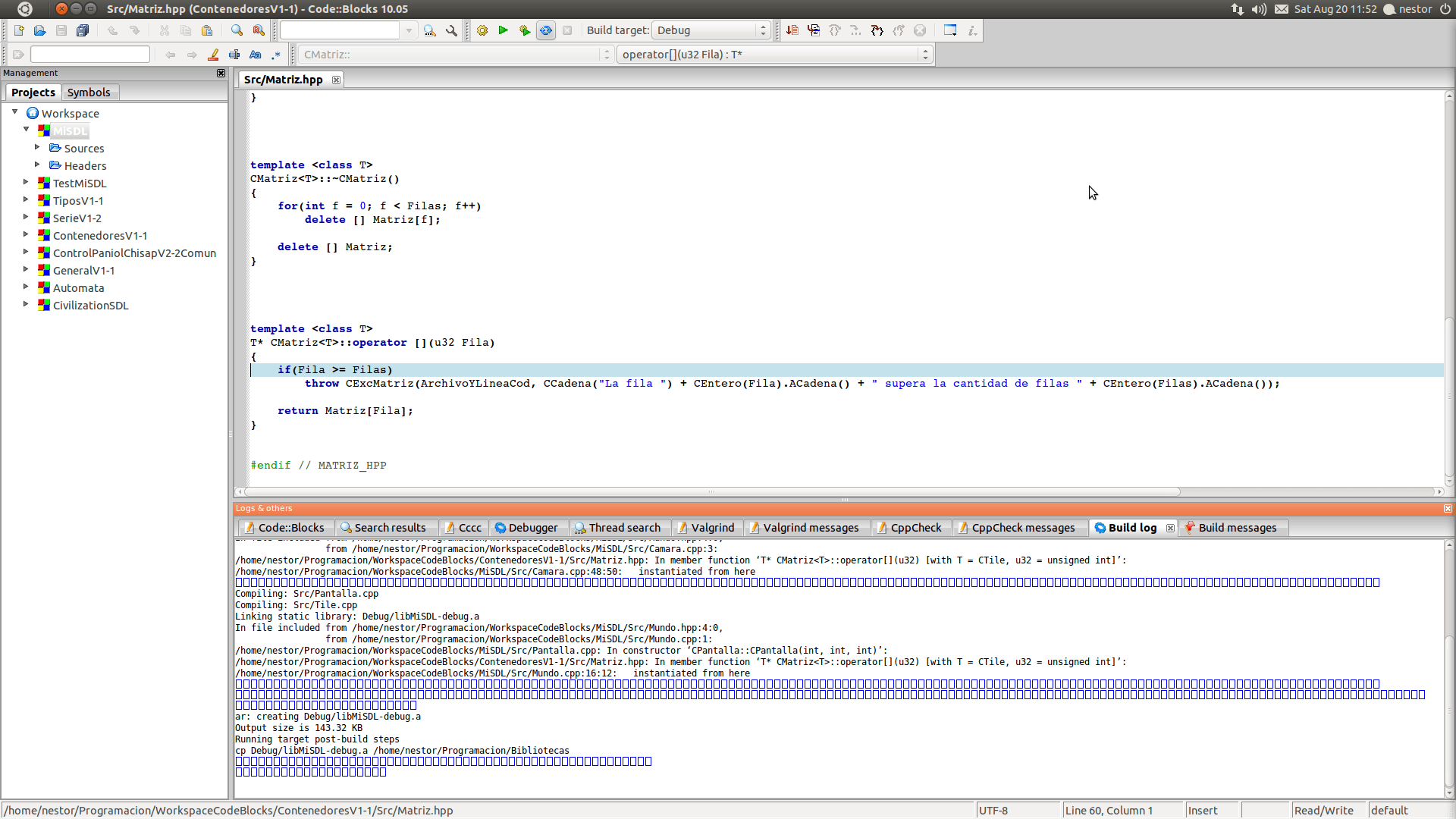This screenshot has height=819, width=1456.
Task: Select the Automata project
Action: (x=78, y=288)
